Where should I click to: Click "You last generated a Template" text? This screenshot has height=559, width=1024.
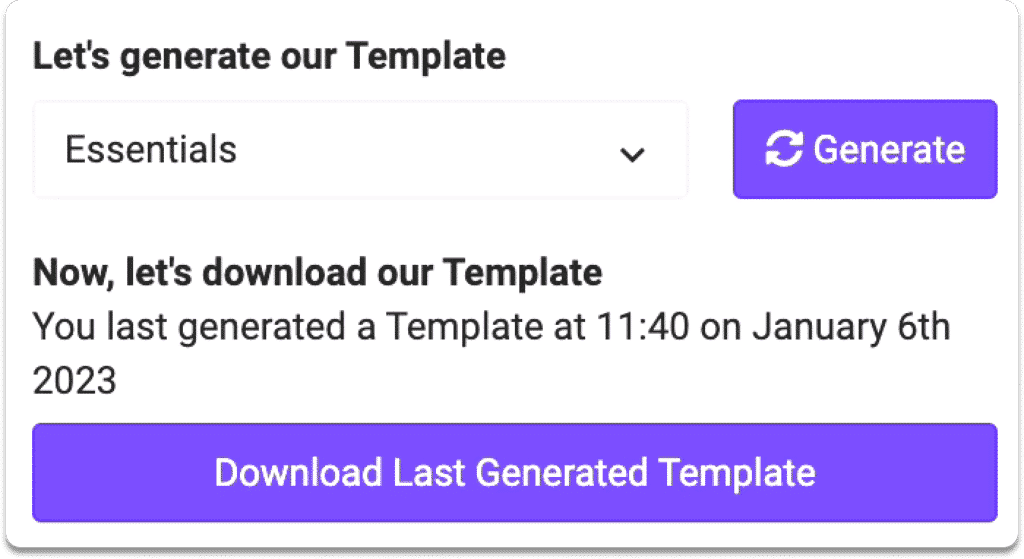tap(287, 327)
